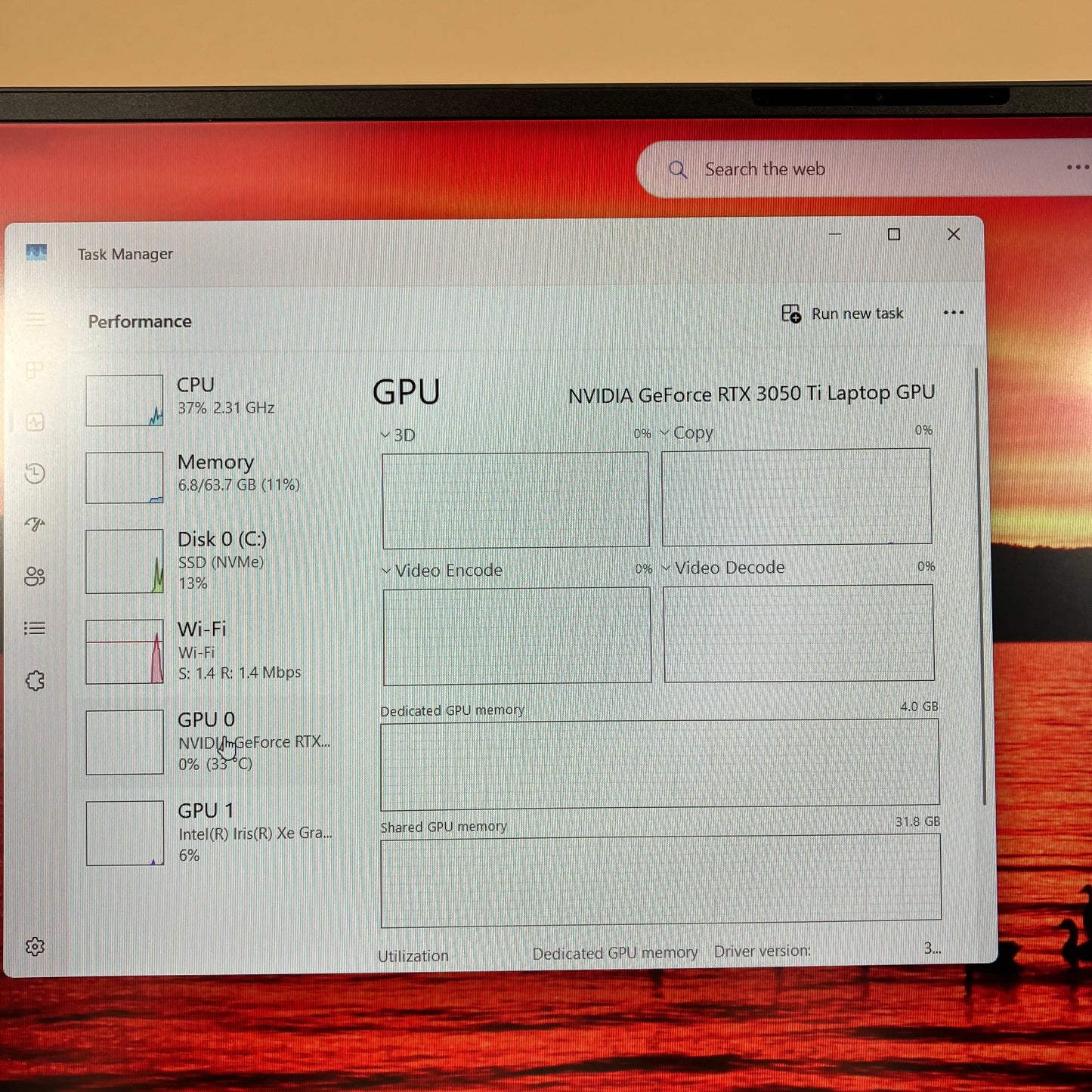
Task: View the Users page
Action: [36, 577]
